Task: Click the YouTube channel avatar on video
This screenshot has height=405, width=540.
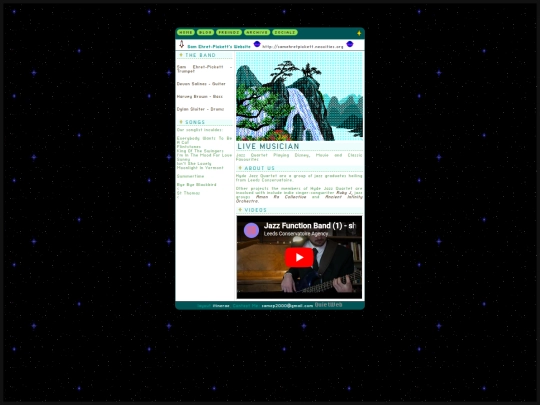Action: point(251,230)
